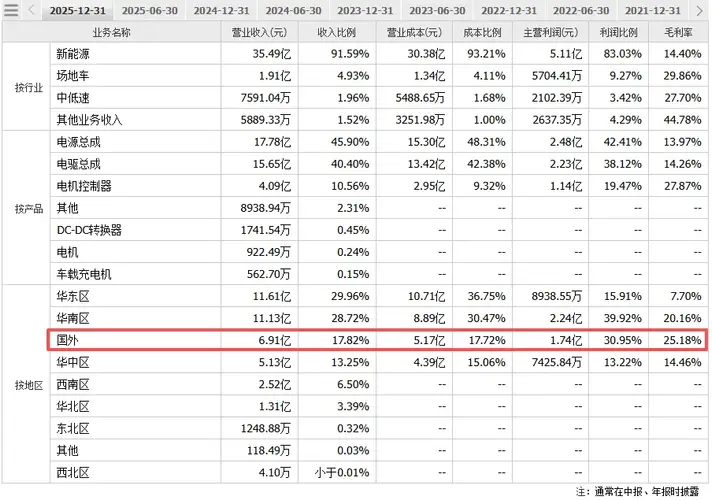Viewport: 712px width, 500px height.
Task: Switch to the 2025-06-30 tab
Action: (x=150, y=10)
